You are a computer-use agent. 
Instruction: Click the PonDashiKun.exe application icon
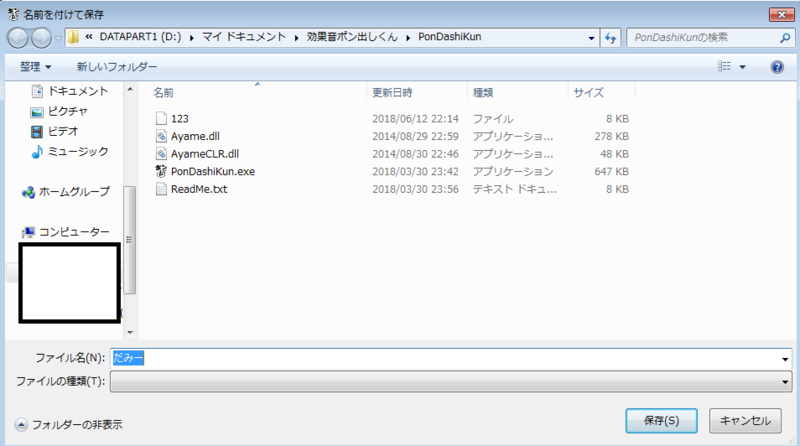tap(161, 171)
